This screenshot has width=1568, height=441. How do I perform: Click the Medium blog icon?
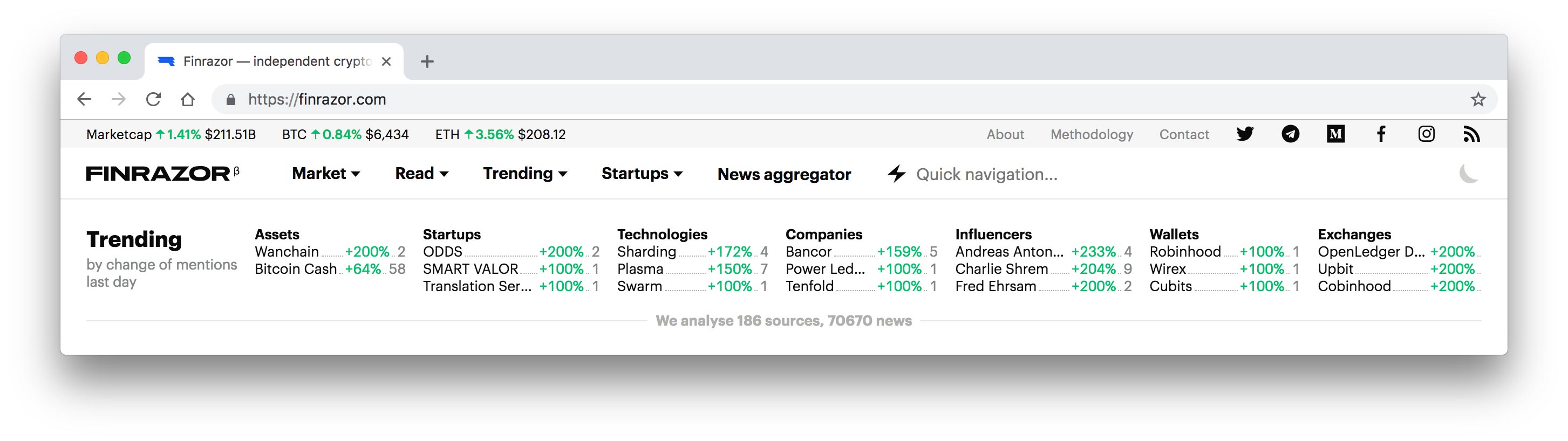(x=1335, y=134)
